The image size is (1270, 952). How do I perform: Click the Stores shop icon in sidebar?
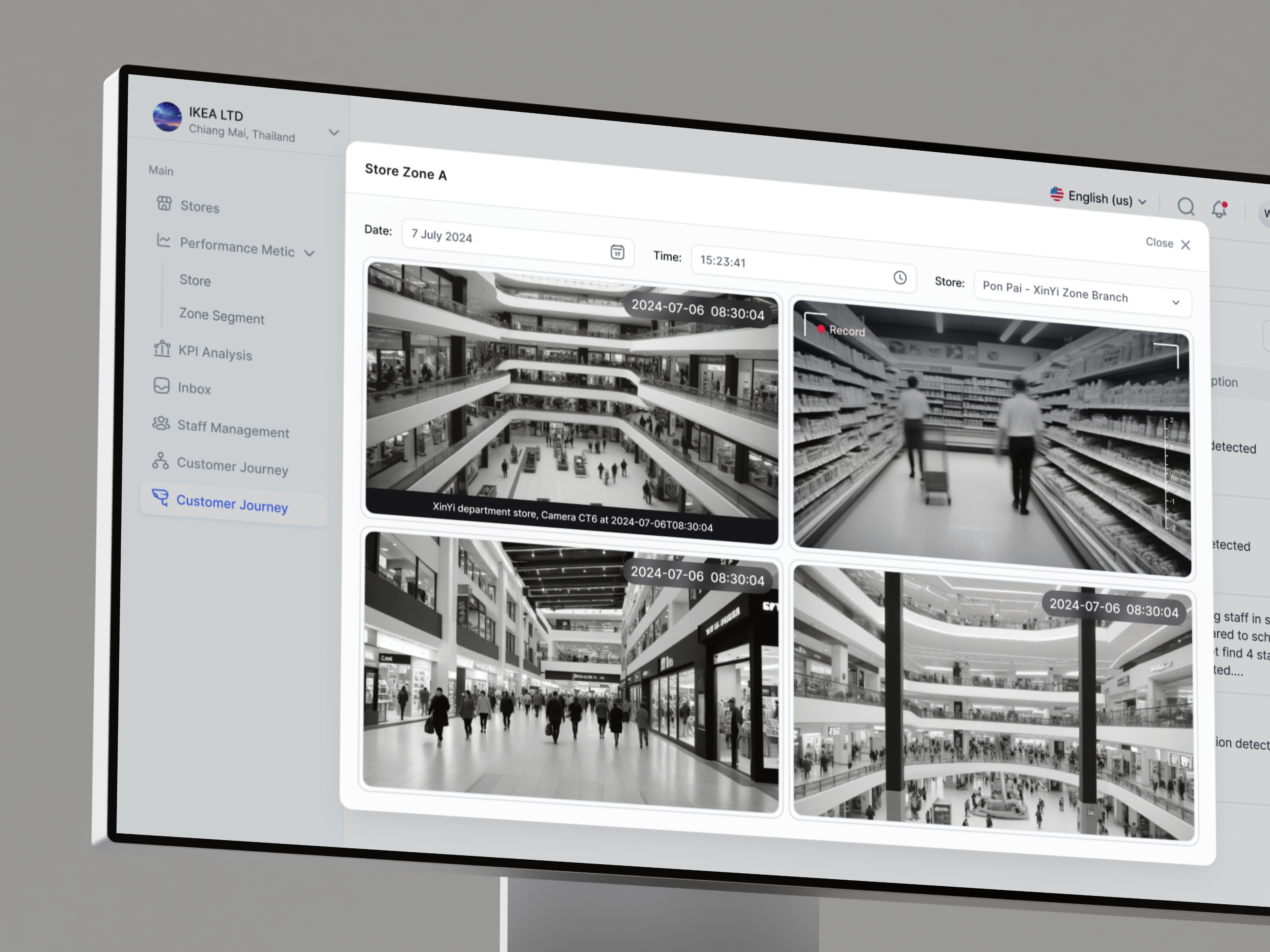[164, 203]
